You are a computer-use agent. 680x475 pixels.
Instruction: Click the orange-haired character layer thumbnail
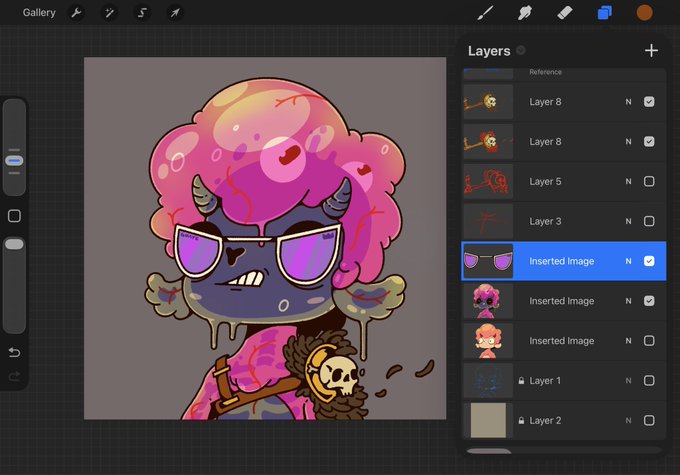[488, 341]
